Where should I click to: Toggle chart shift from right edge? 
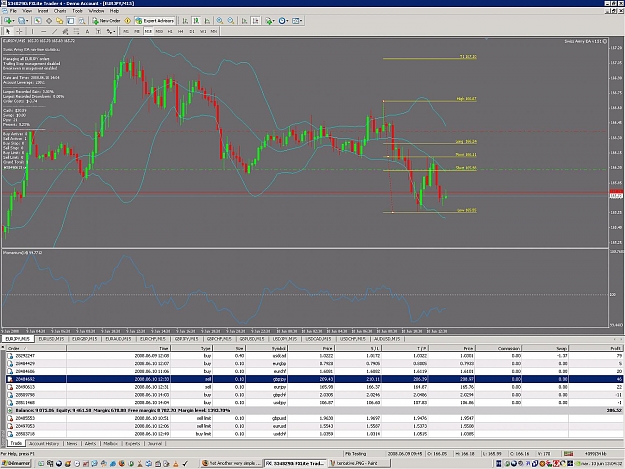[256, 21]
